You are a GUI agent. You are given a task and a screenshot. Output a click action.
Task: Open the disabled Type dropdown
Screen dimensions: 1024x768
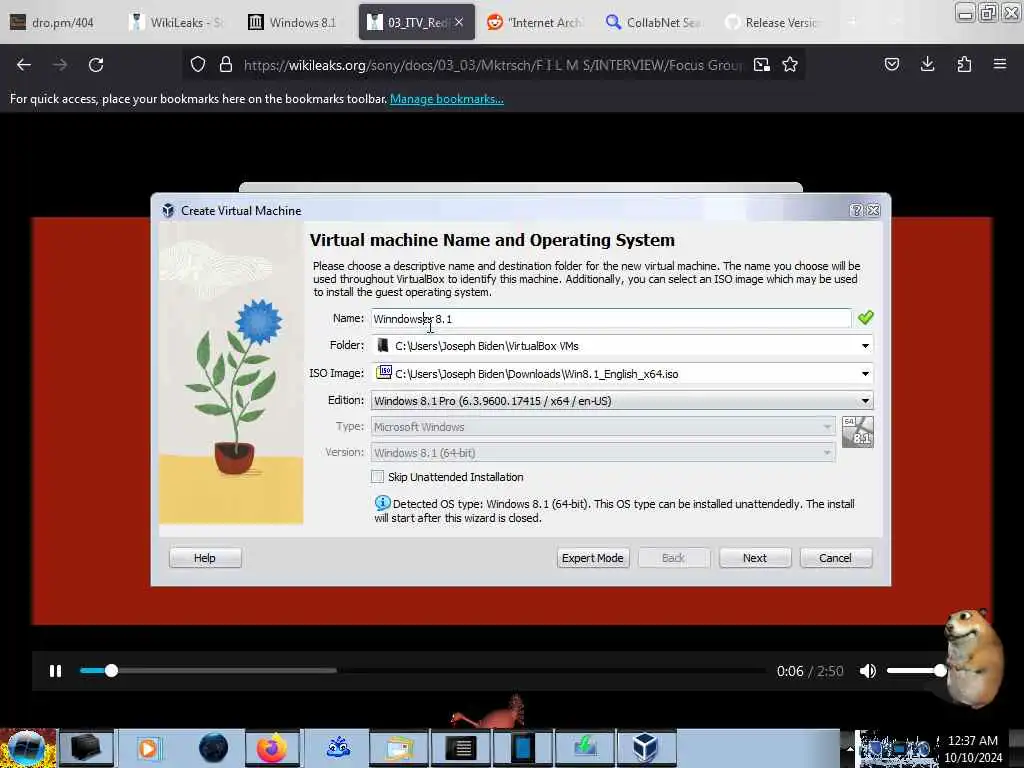603,426
